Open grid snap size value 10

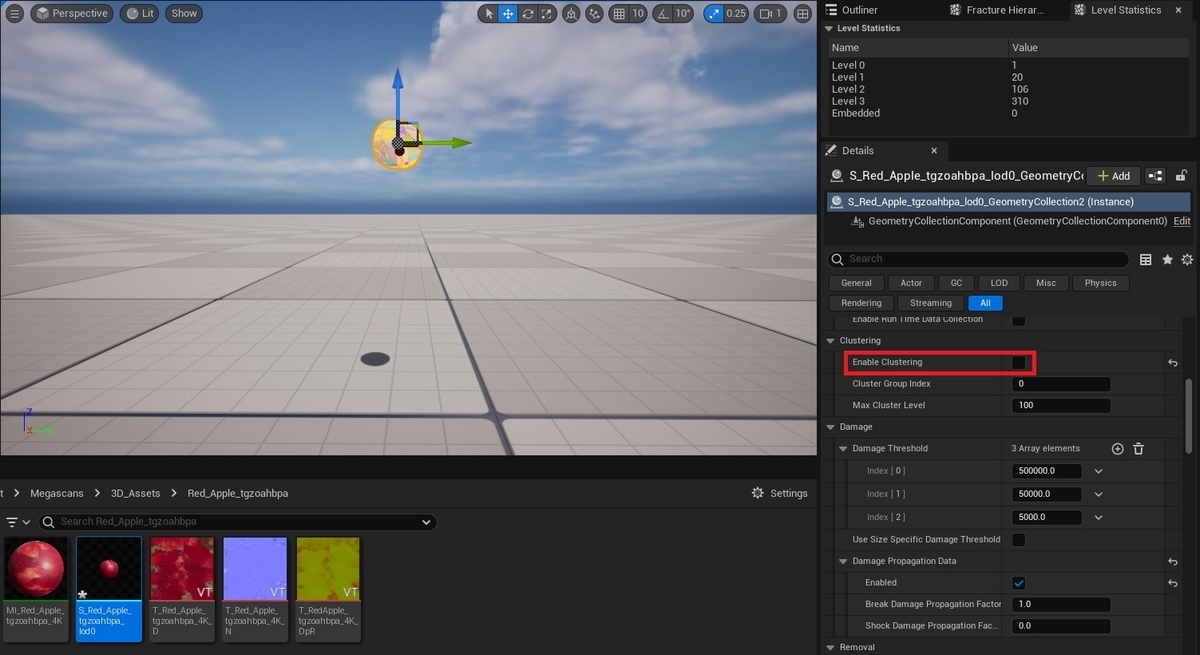coord(638,13)
